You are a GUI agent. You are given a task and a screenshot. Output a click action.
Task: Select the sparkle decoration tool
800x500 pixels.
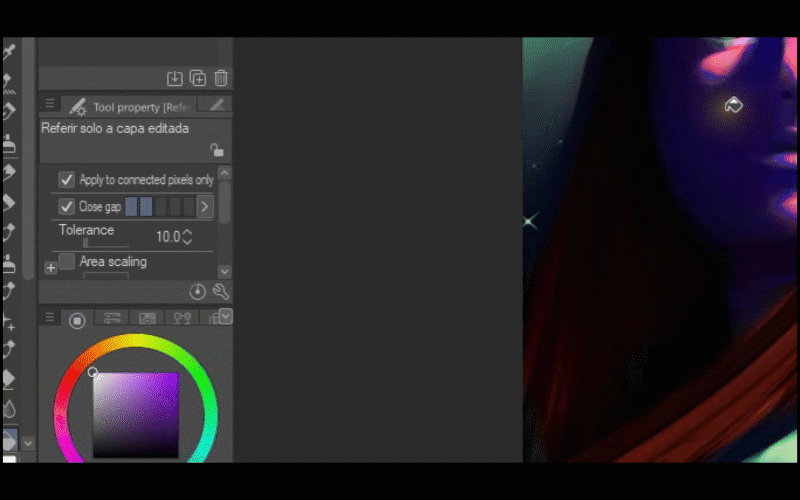pos(9,322)
